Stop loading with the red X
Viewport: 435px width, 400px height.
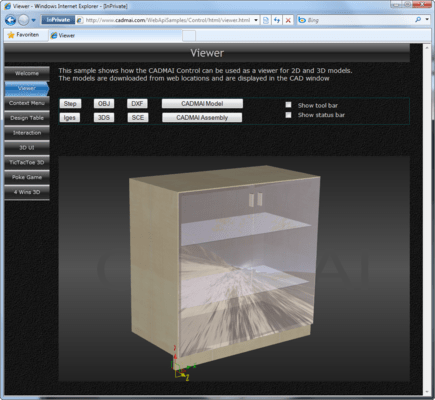(x=288, y=20)
